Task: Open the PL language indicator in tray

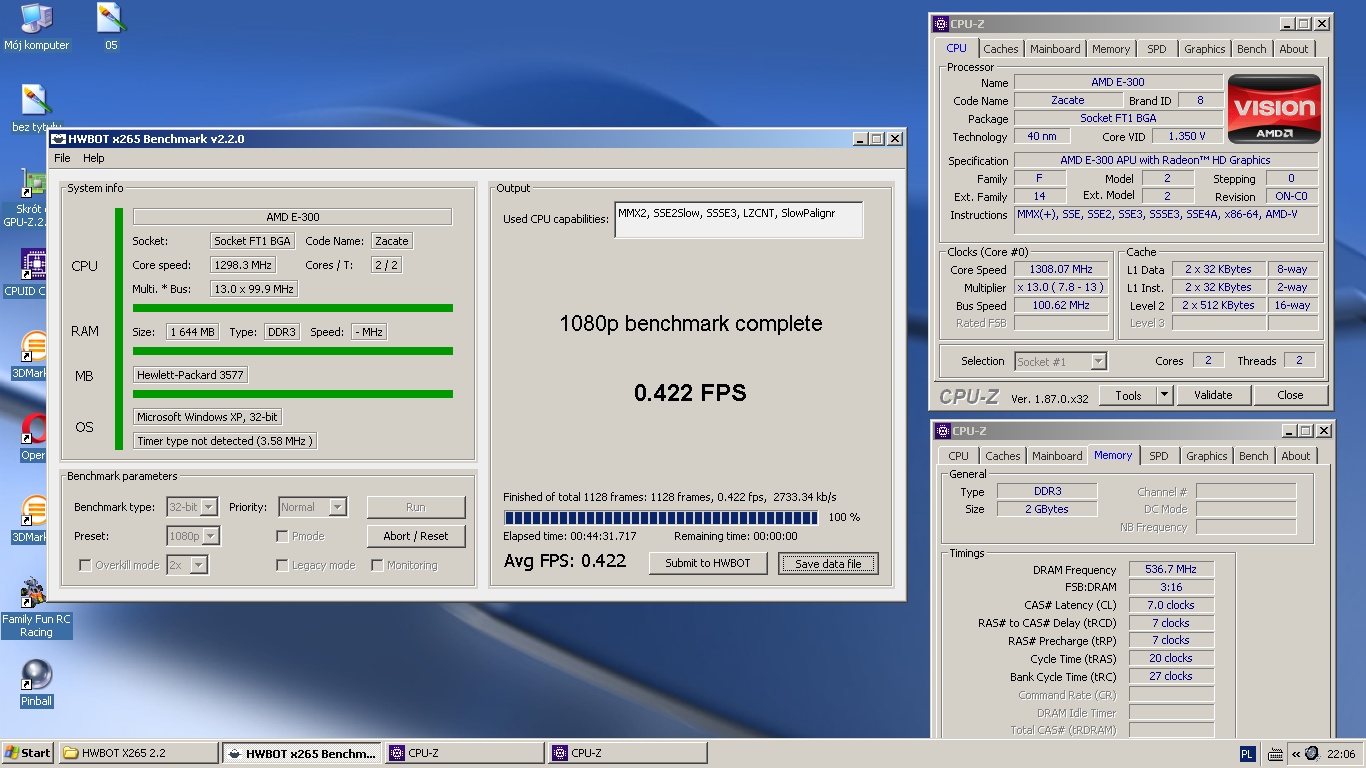Action: [x=1247, y=754]
